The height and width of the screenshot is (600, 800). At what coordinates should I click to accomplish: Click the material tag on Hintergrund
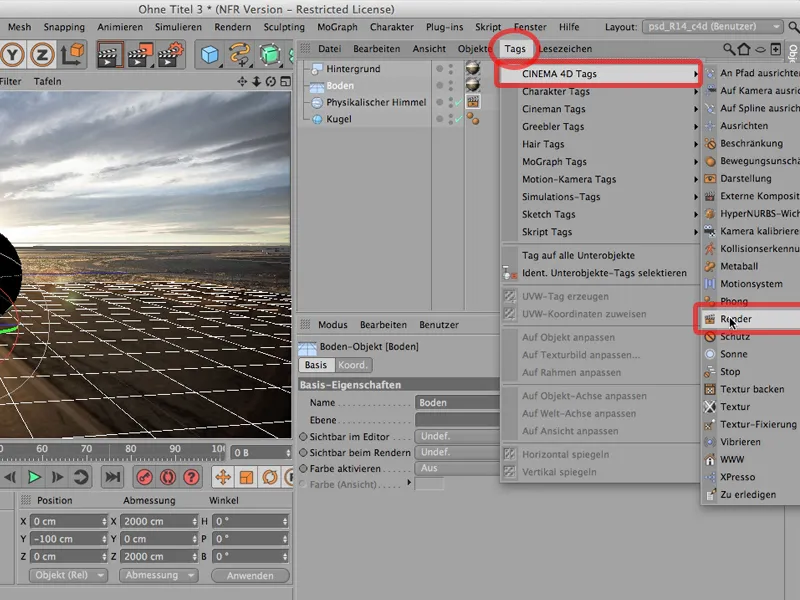[x=473, y=68]
